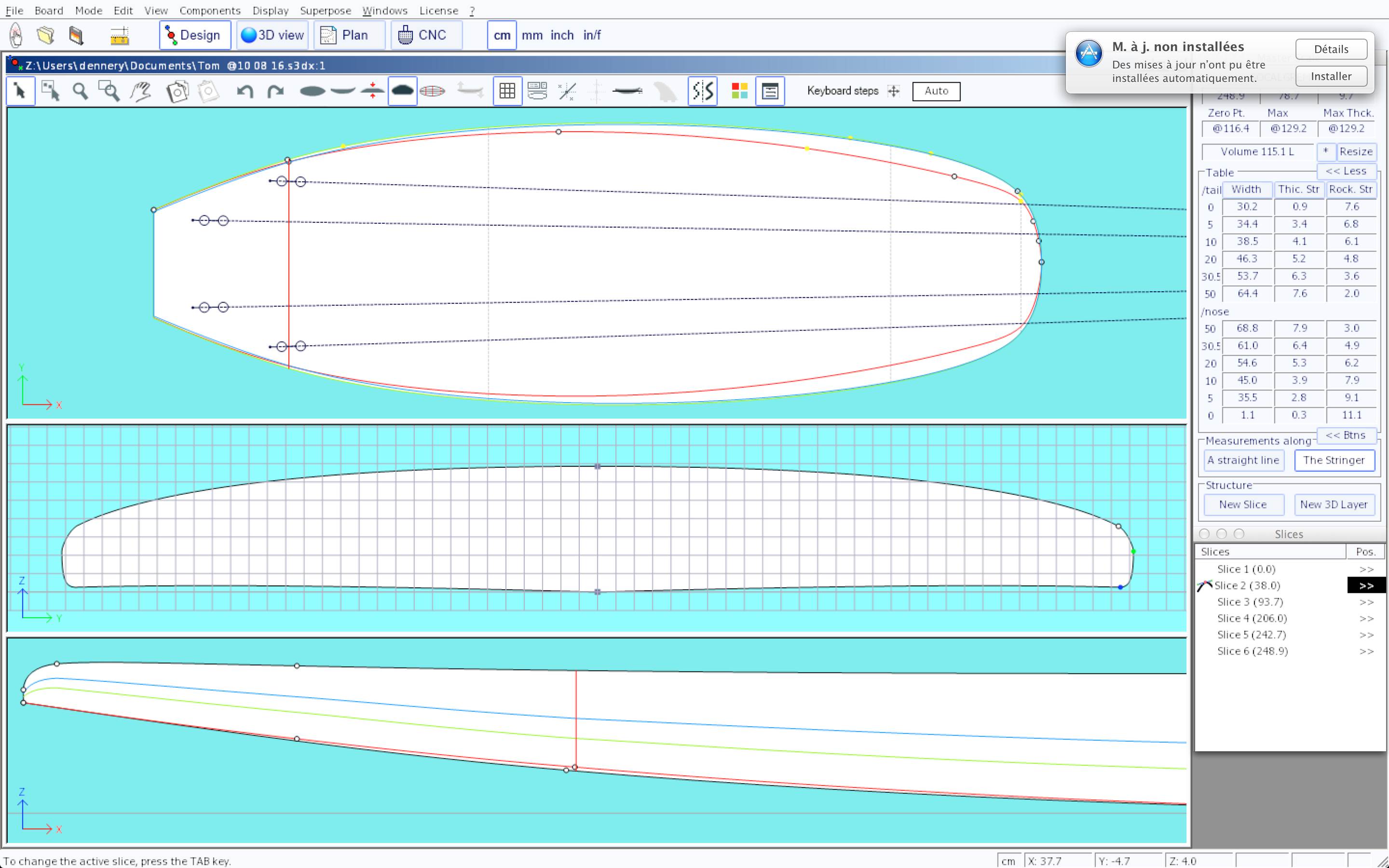Click the camera snapshot icon

(x=177, y=91)
